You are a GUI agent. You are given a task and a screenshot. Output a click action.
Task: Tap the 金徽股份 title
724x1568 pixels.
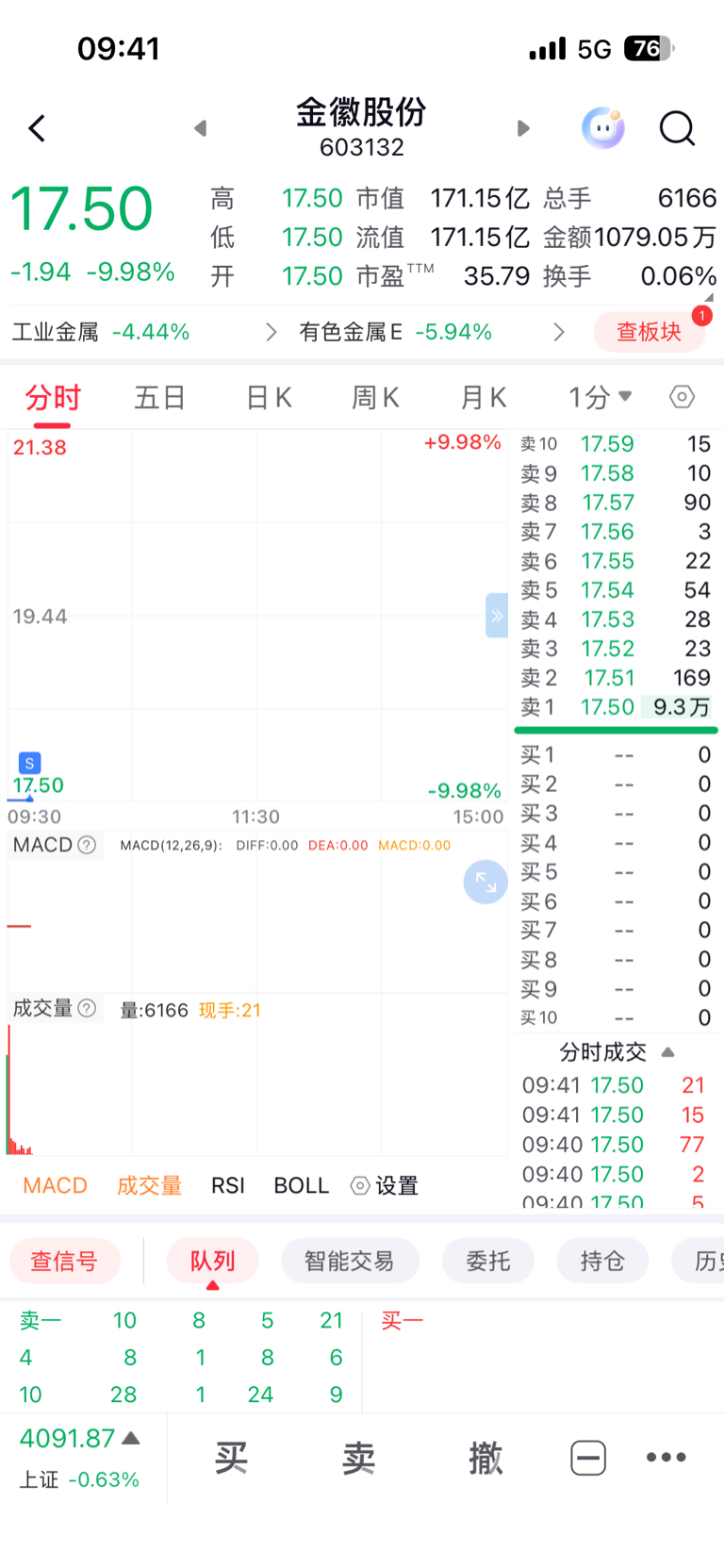pos(362,112)
